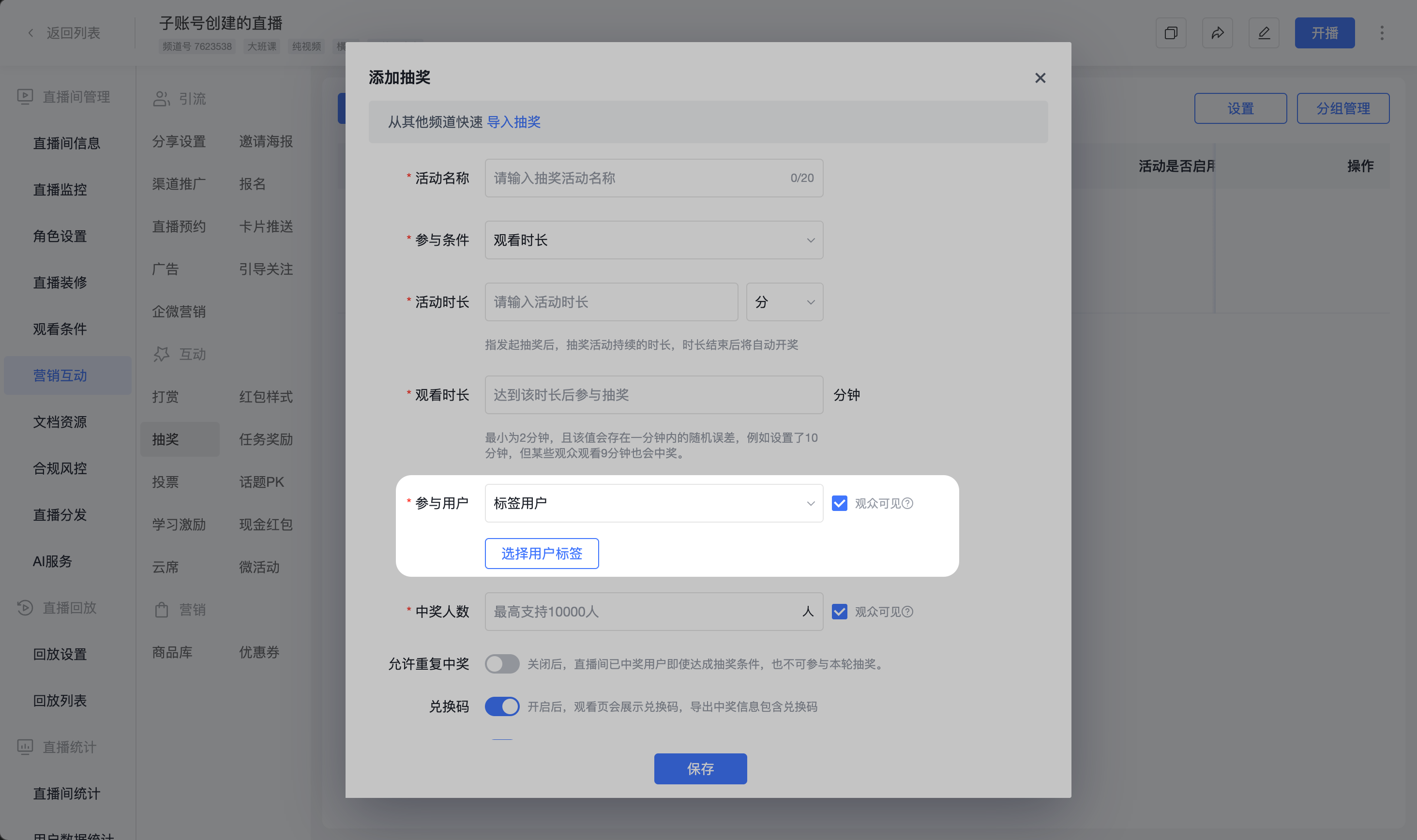Open 现金红包 submenu item
The width and height of the screenshot is (1417, 840).
pyautogui.click(x=266, y=524)
